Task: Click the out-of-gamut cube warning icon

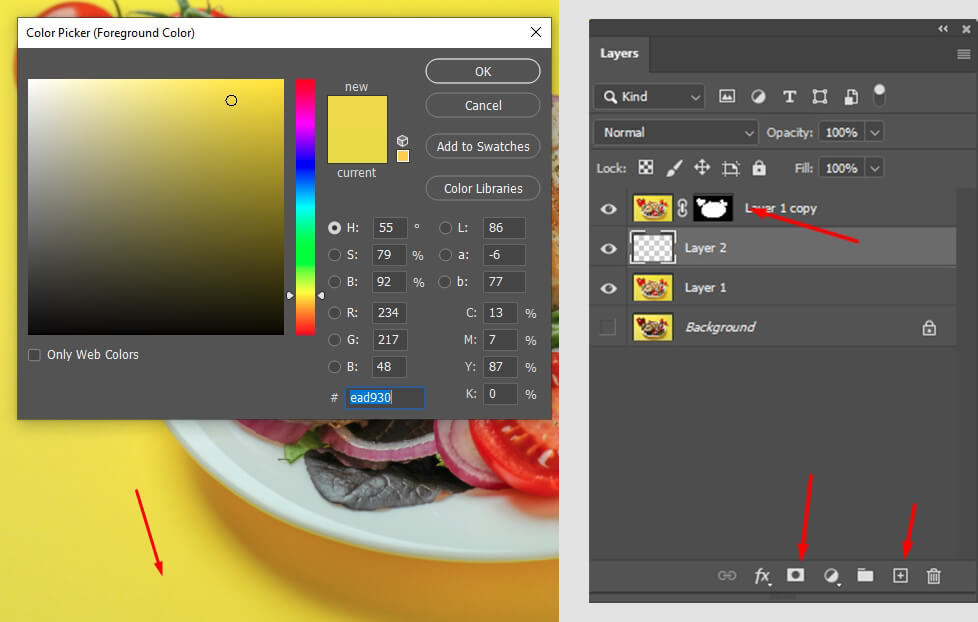Action: (402, 141)
